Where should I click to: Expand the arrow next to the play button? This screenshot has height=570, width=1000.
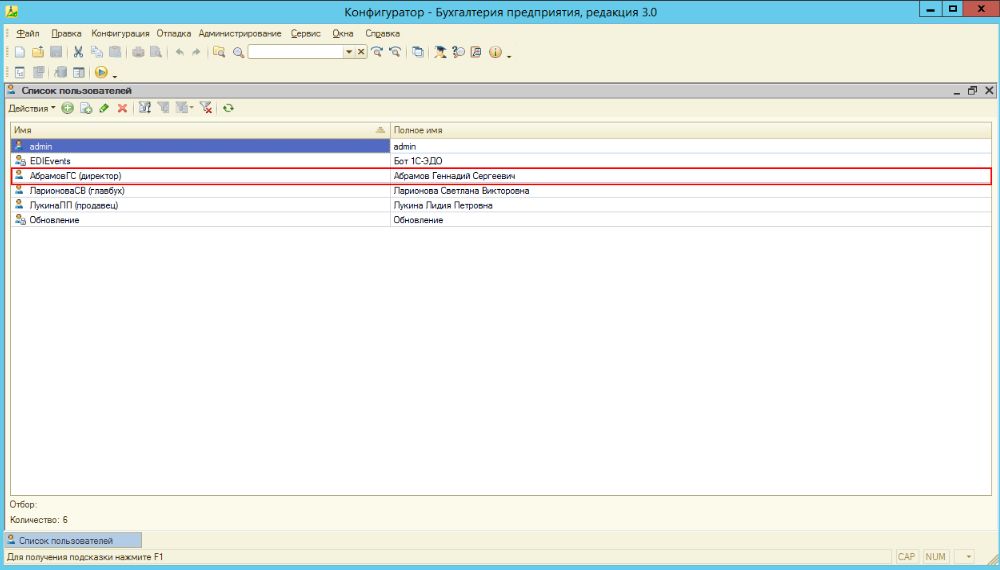(115, 75)
